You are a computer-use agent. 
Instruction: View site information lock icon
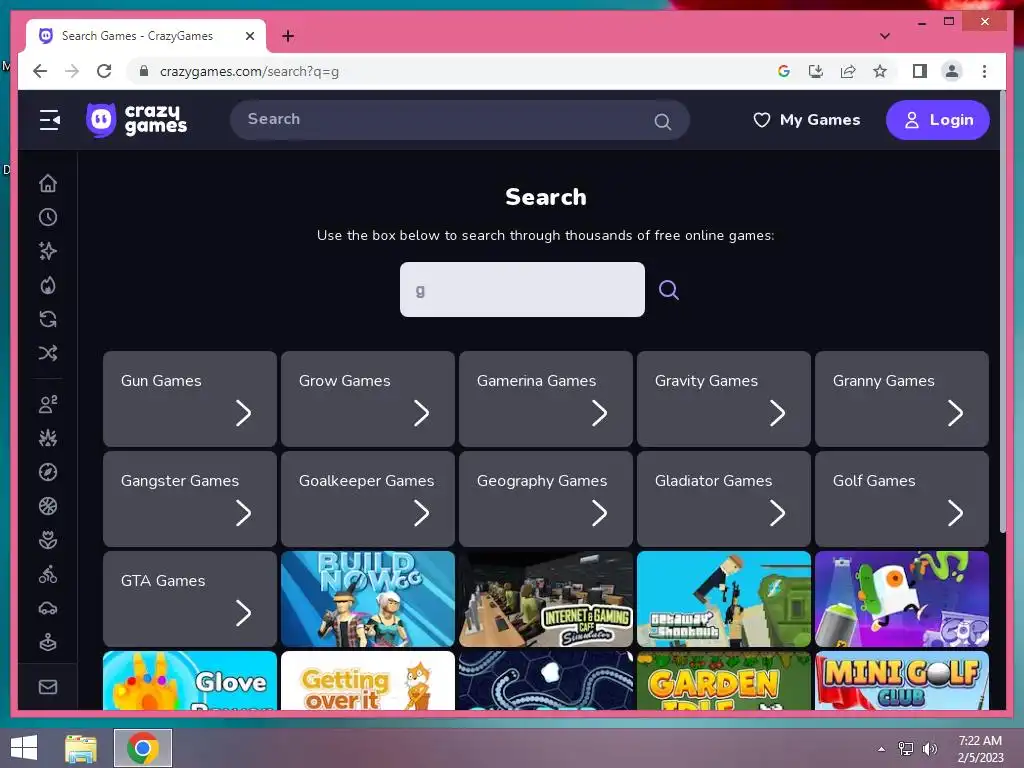(x=144, y=71)
